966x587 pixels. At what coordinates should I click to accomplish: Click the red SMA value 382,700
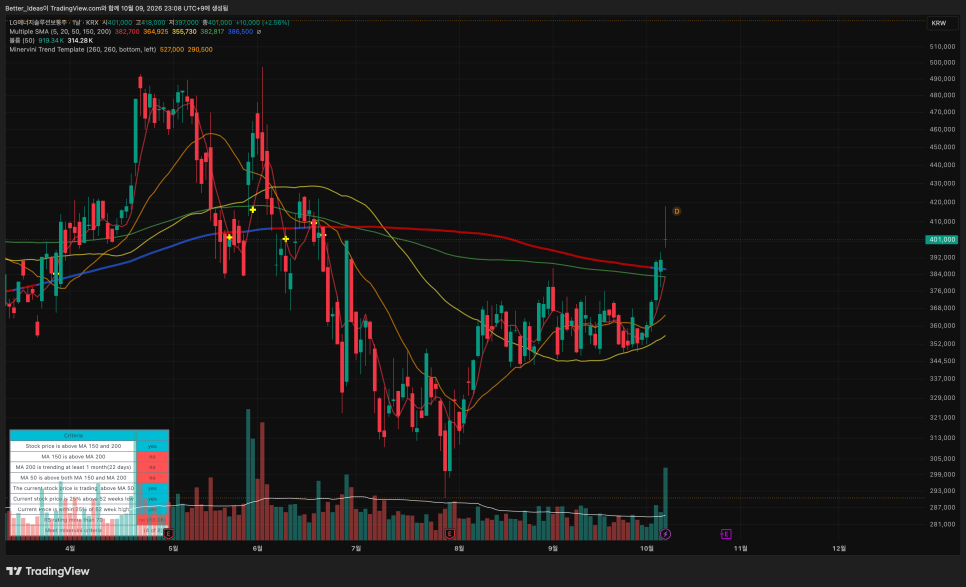pos(127,31)
